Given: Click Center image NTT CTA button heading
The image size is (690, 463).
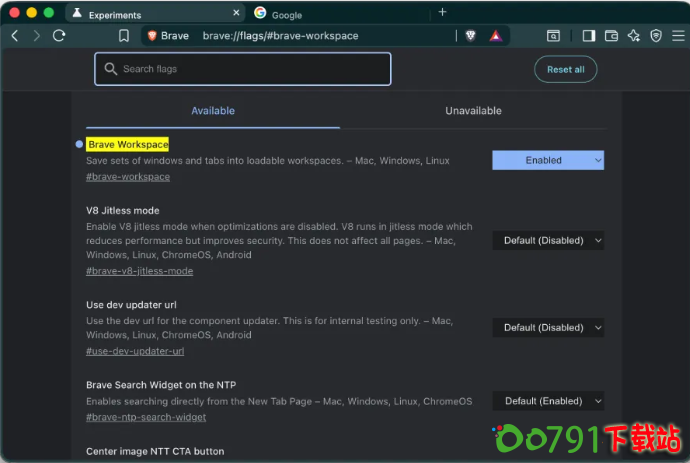Looking at the screenshot, I should tap(155, 451).
